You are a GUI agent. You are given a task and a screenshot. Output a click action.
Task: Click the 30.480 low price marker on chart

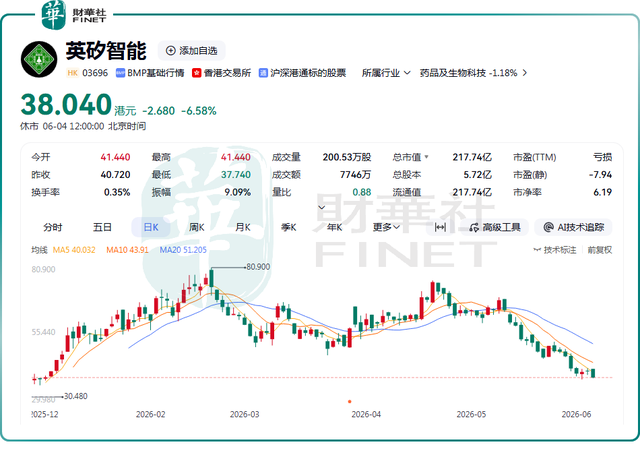(x=76, y=396)
